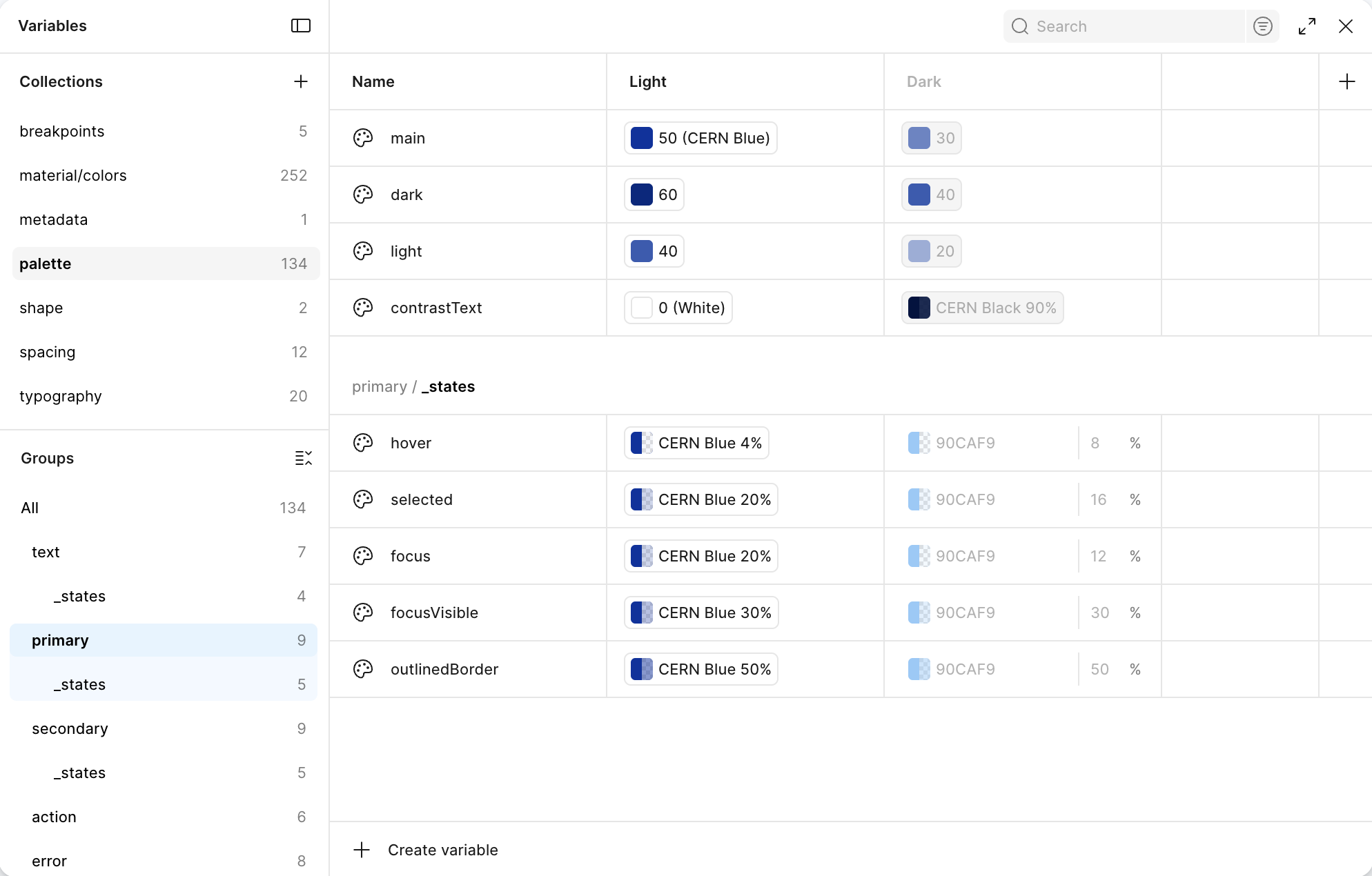Open the material/colors collection
This screenshot has width=1372, height=876.
pyautogui.click(x=166, y=175)
